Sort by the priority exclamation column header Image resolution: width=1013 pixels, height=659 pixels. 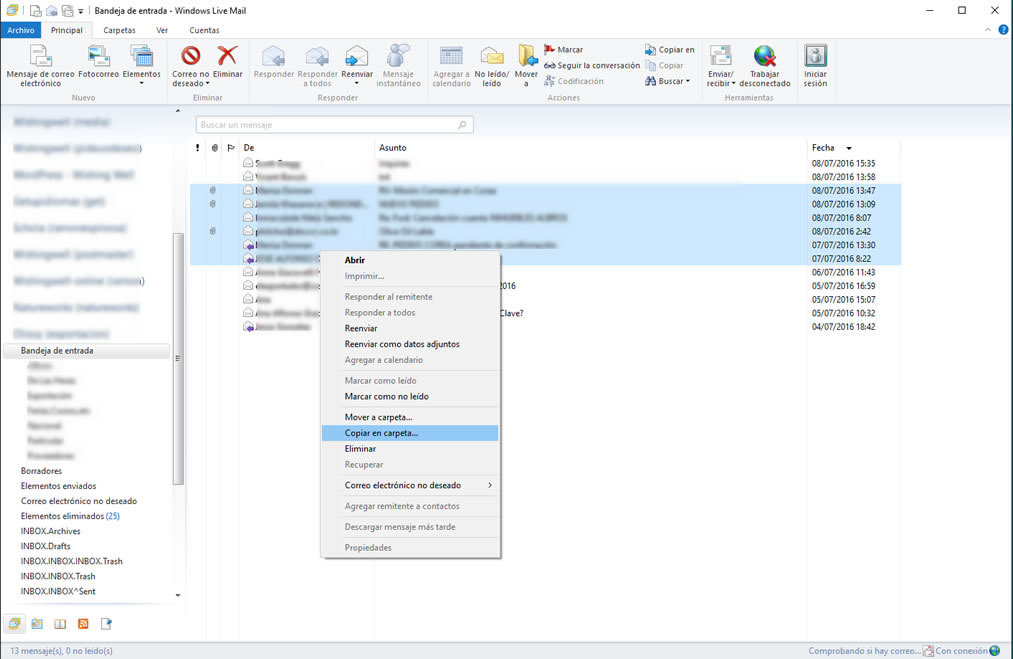click(x=198, y=148)
